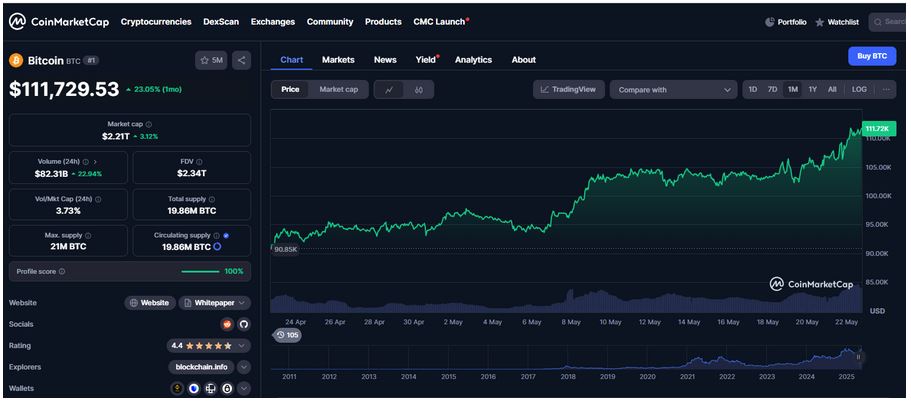Switch to the Analytics tab

click(x=474, y=60)
